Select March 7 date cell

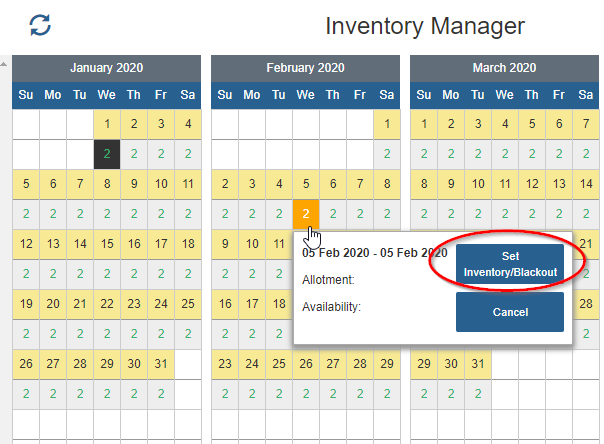(x=586, y=124)
